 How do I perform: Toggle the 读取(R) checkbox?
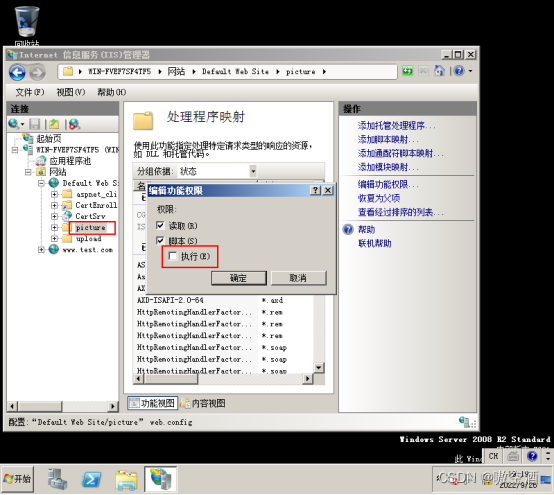pyautogui.click(x=160, y=225)
